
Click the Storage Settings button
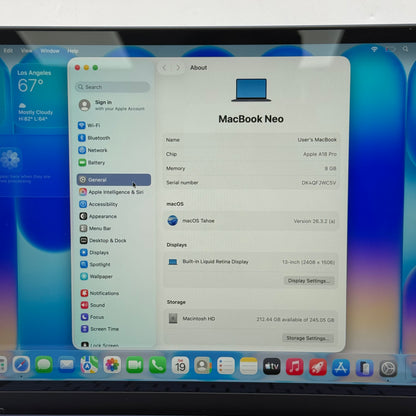[x=307, y=338]
